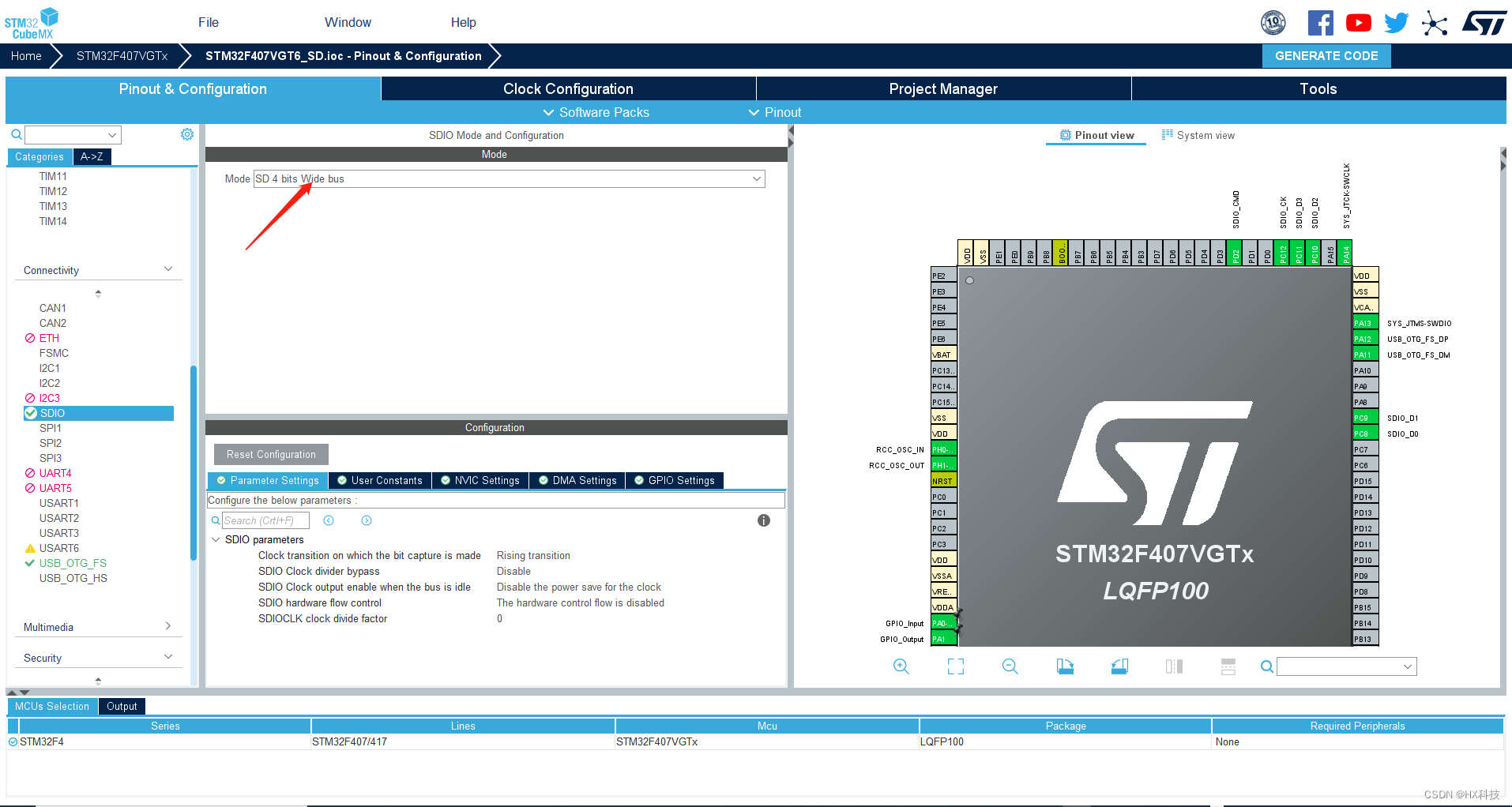Fit the chip view to window
Image resolution: width=1512 pixels, height=807 pixels.
(x=956, y=666)
